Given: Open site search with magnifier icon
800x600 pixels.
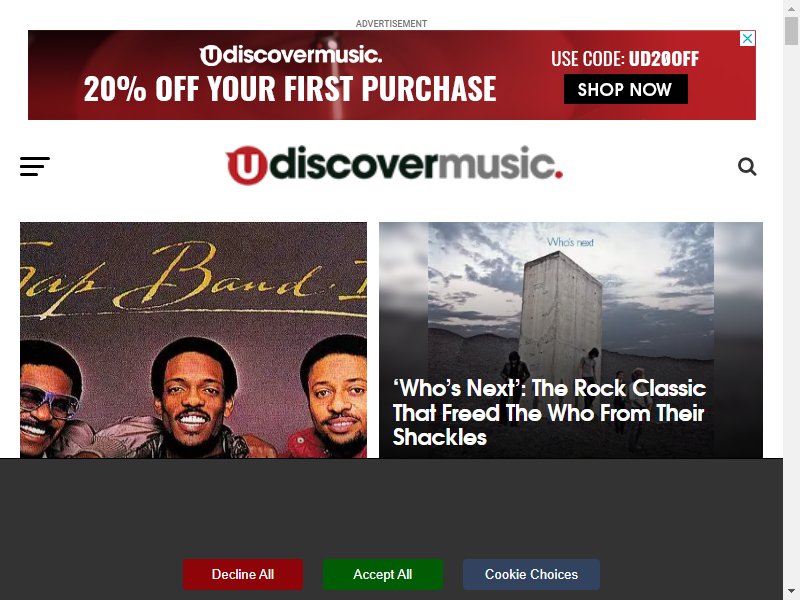Looking at the screenshot, I should click(x=747, y=166).
